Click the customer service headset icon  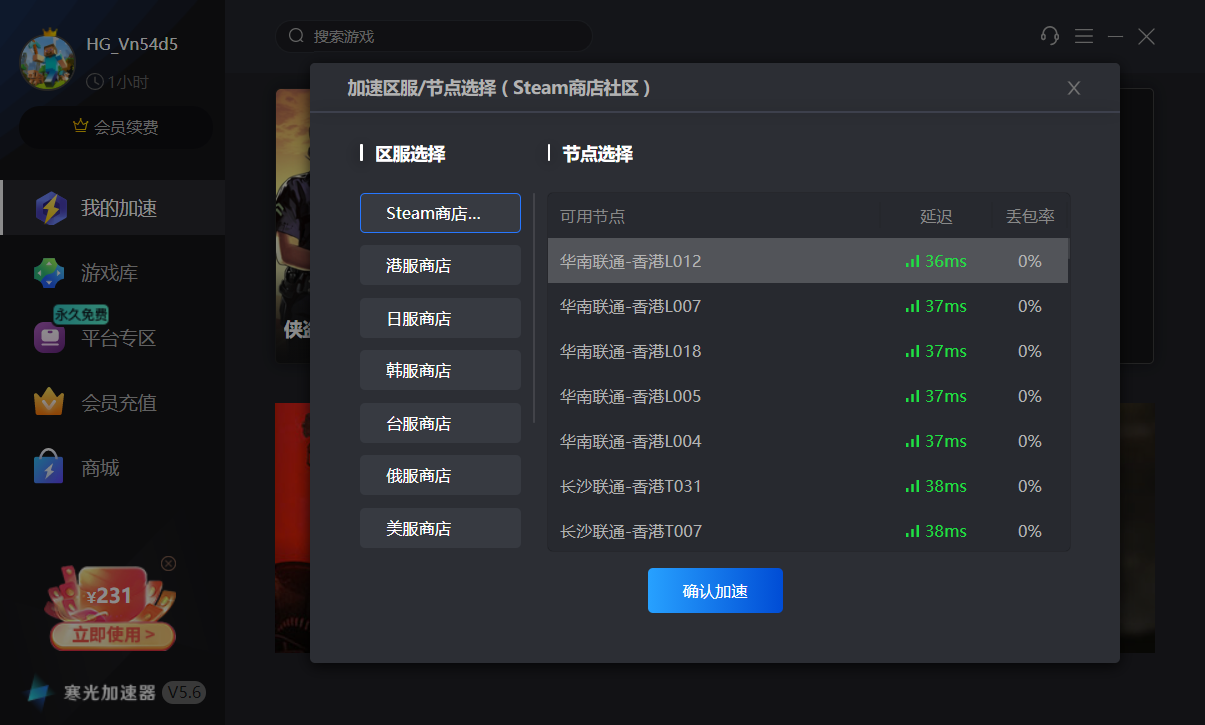point(1050,36)
